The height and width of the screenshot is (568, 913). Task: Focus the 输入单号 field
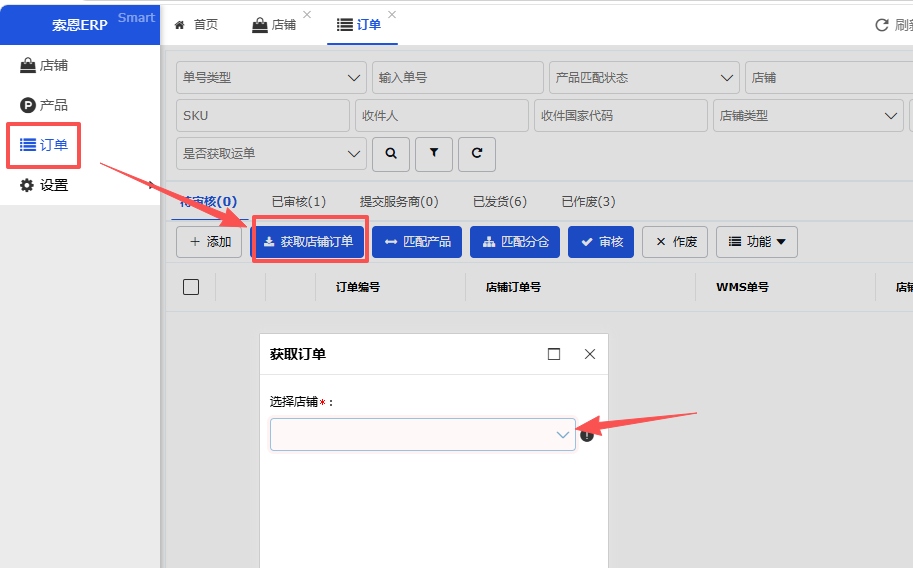pyautogui.click(x=458, y=77)
